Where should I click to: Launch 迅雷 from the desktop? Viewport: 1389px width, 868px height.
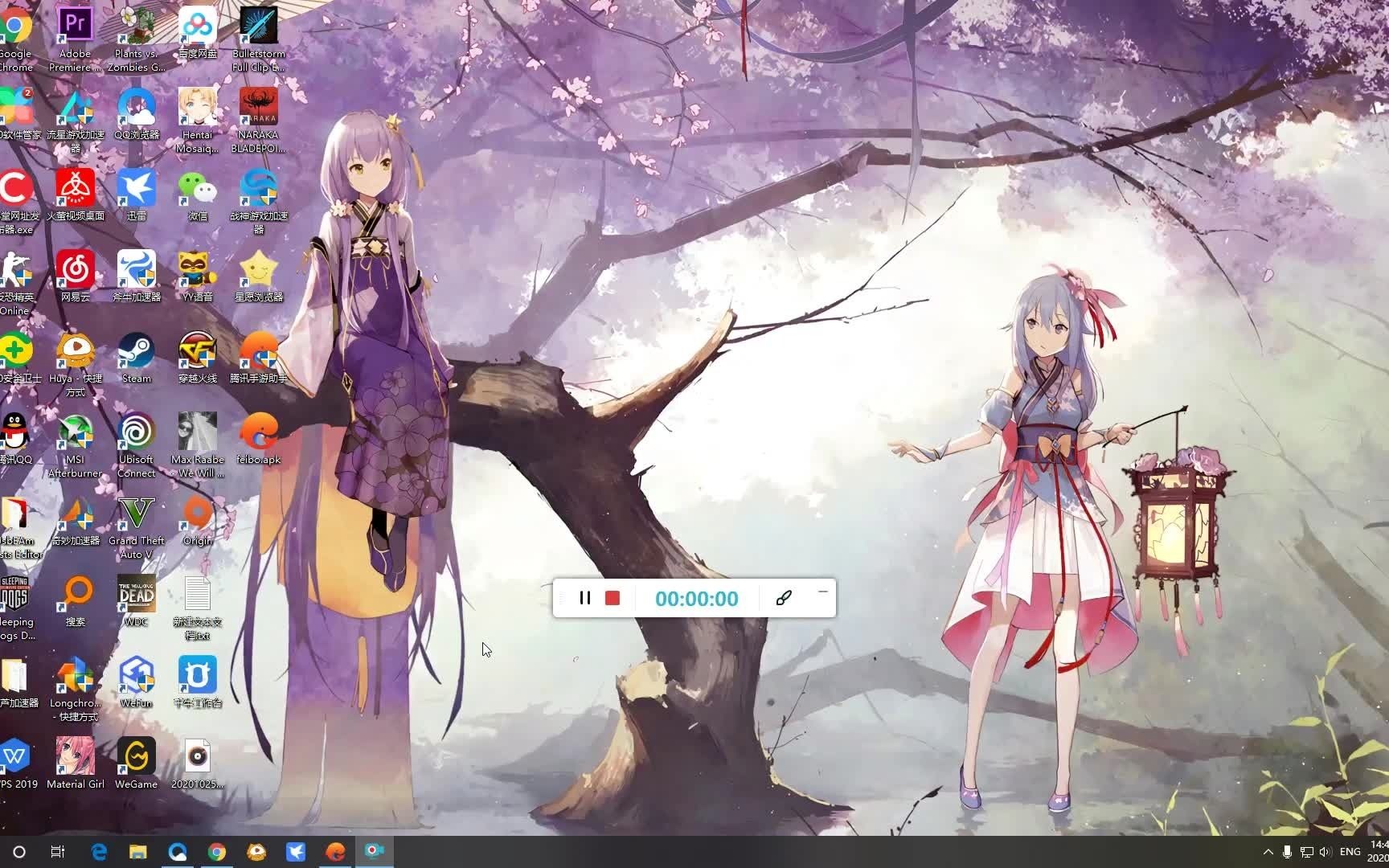(137, 194)
